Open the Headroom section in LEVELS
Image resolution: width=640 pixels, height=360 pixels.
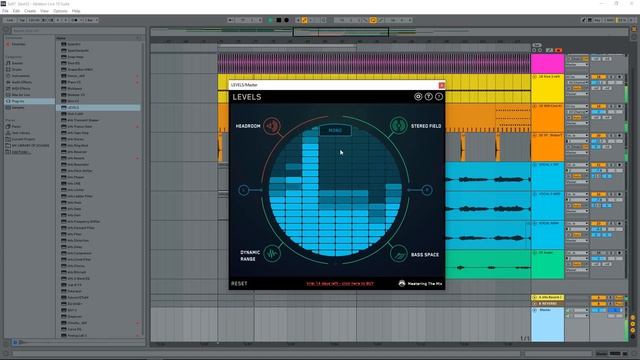272,126
